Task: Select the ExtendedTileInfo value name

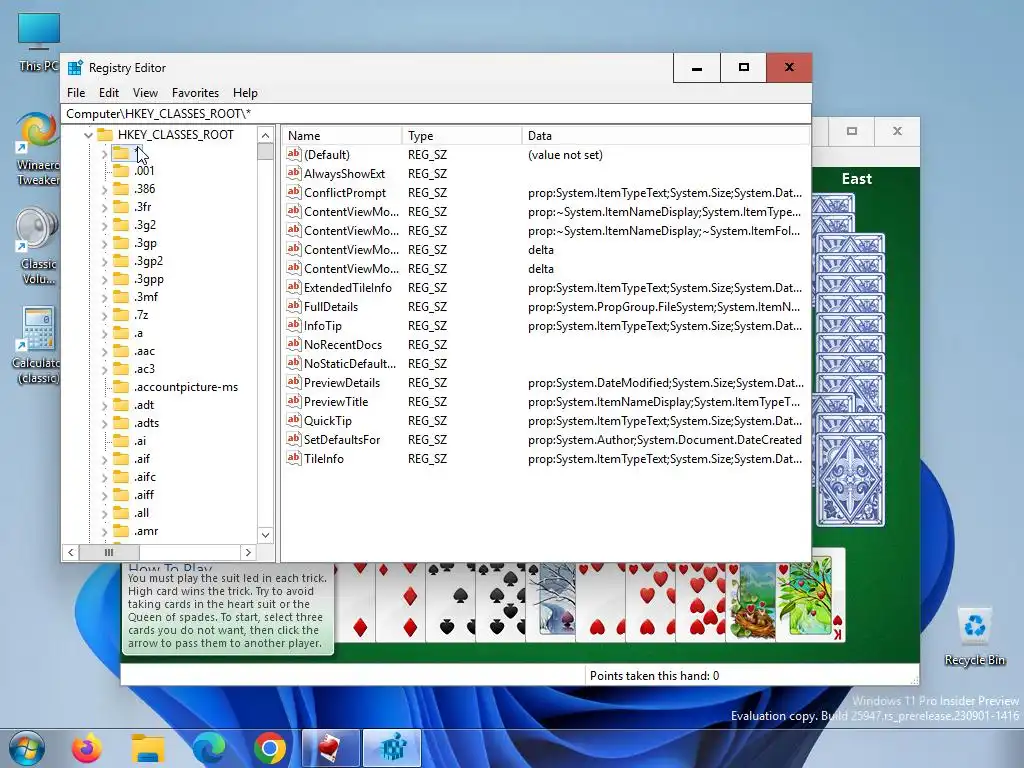Action: click(x=347, y=287)
